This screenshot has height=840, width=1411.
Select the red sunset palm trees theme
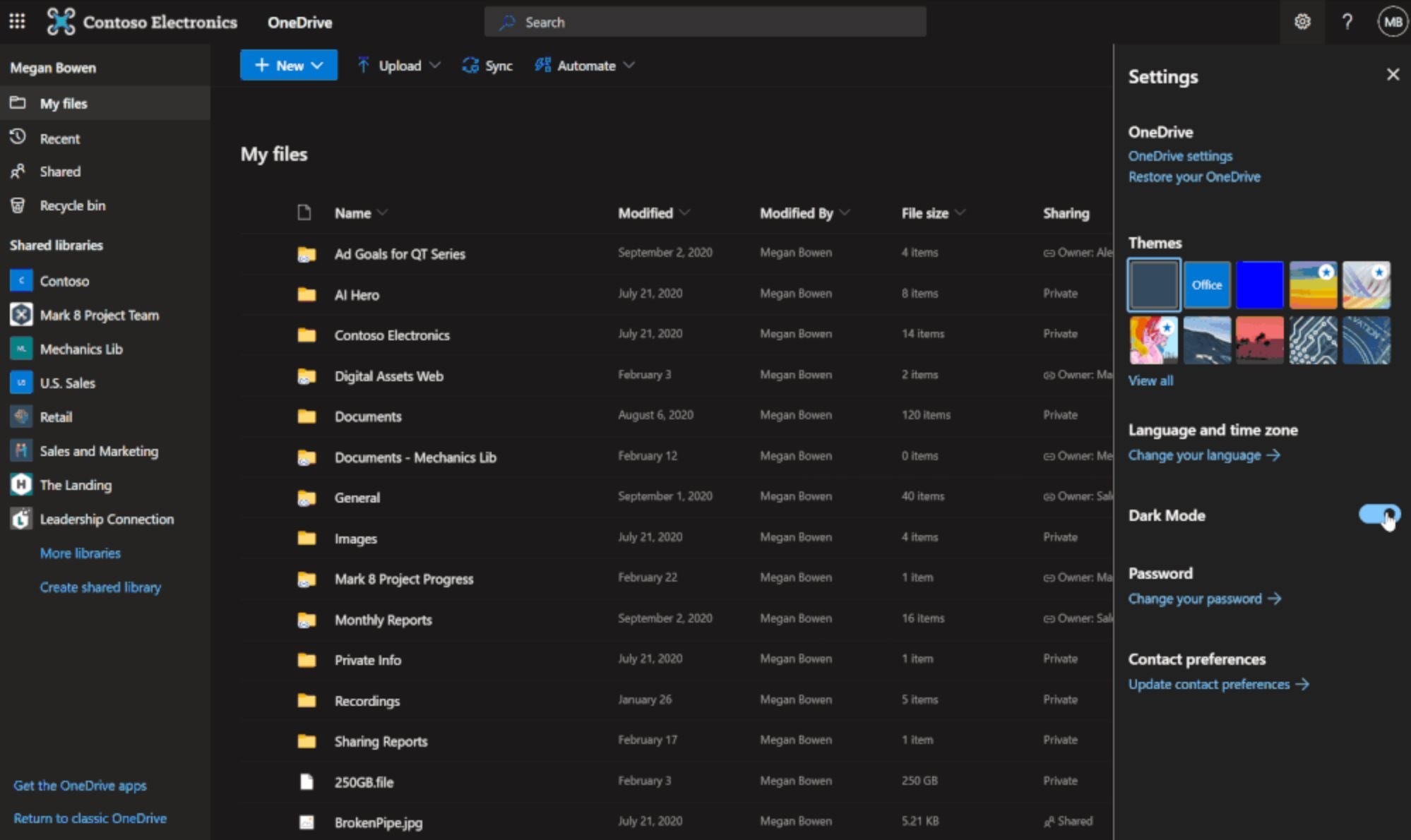[x=1260, y=340]
